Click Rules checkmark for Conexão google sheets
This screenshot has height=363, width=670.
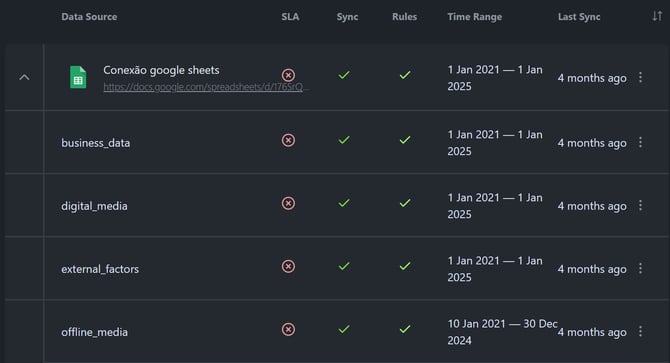405,75
